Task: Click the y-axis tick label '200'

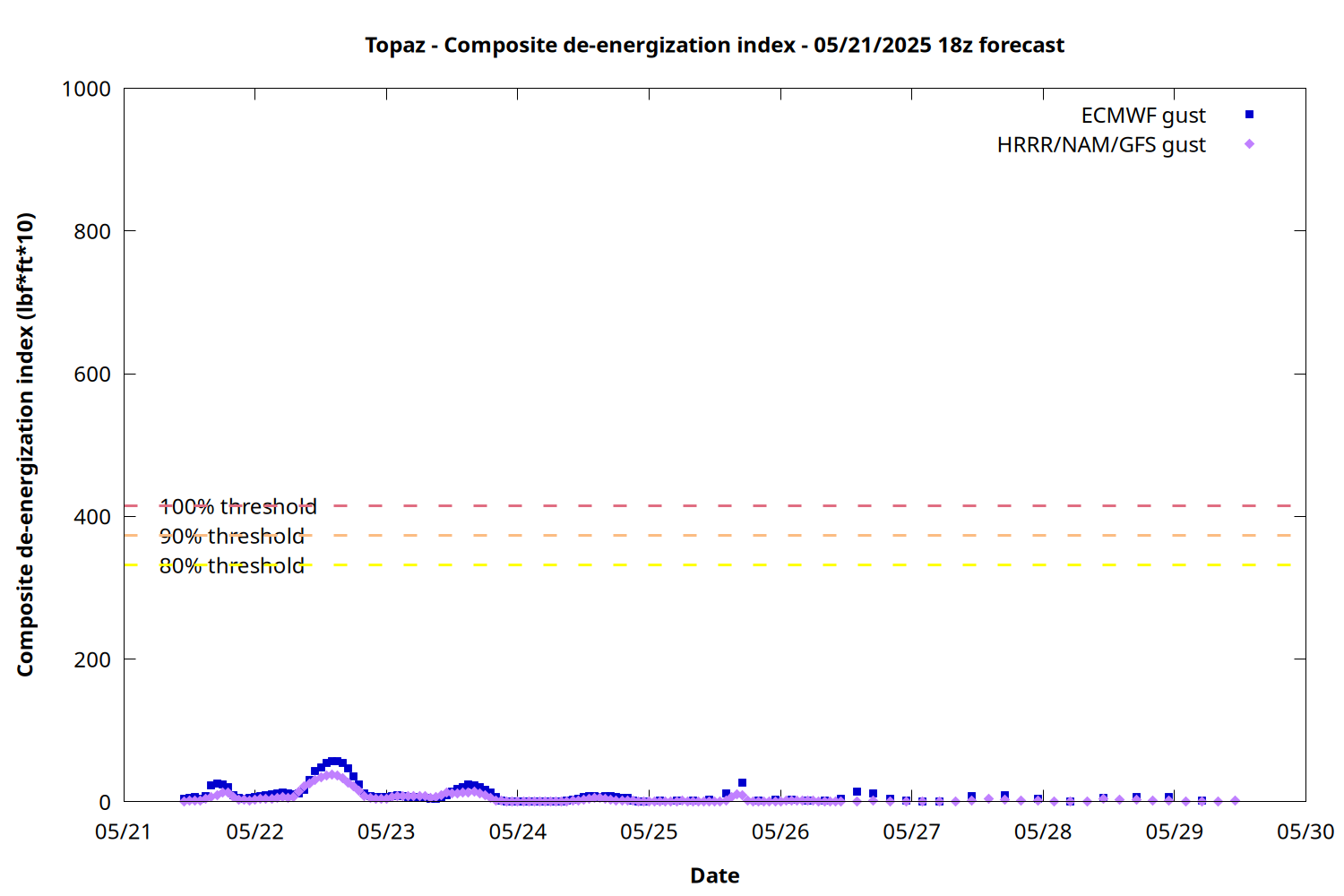Action: (92, 659)
